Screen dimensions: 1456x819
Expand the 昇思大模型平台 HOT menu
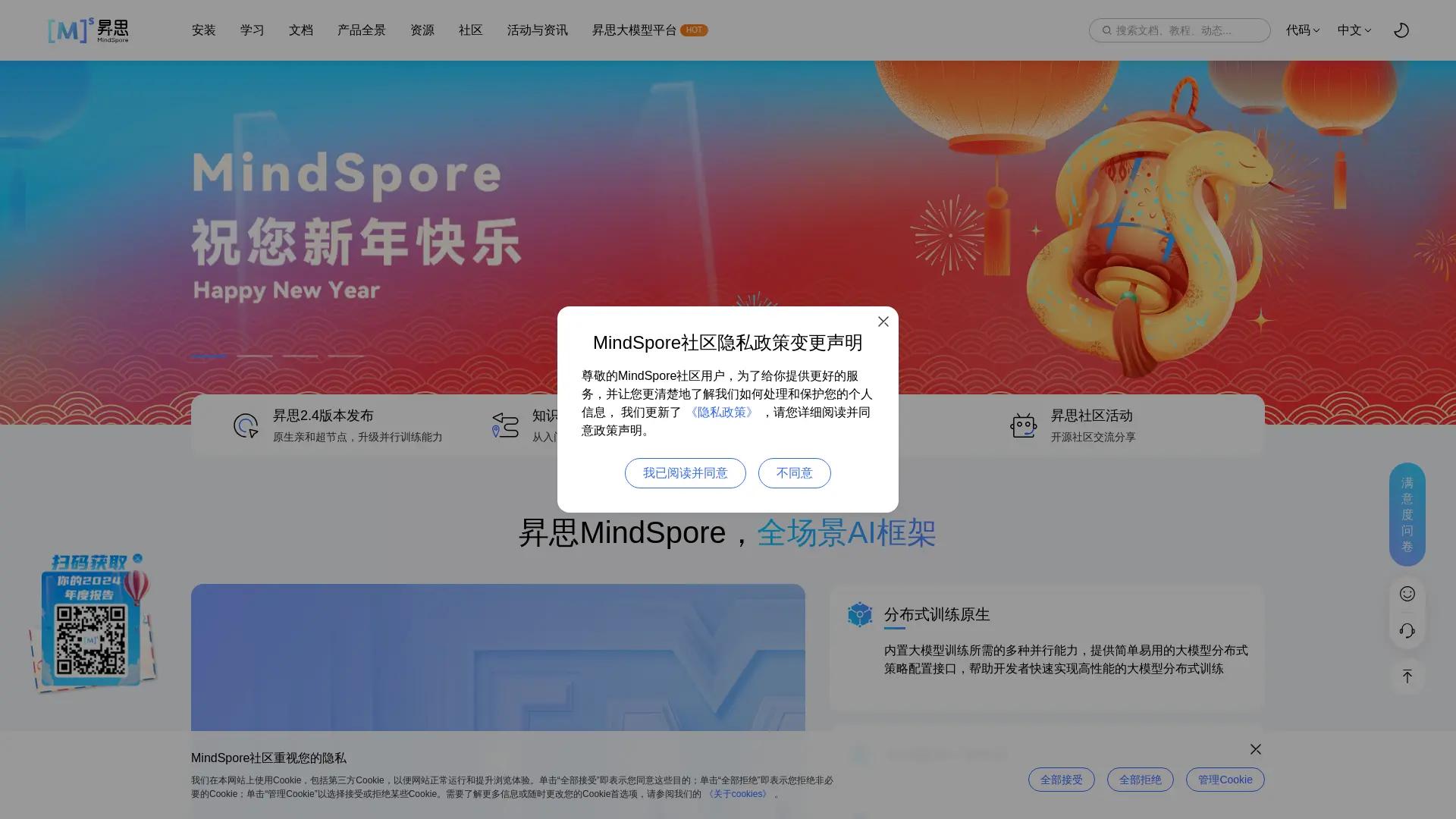[x=648, y=30]
